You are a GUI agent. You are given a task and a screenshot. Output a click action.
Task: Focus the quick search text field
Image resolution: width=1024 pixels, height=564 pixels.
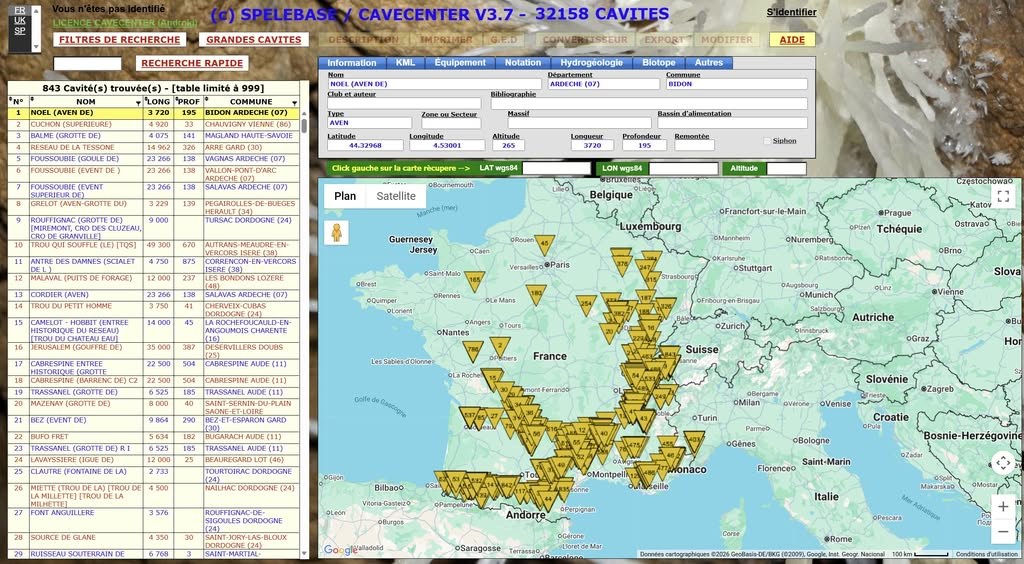click(87, 64)
